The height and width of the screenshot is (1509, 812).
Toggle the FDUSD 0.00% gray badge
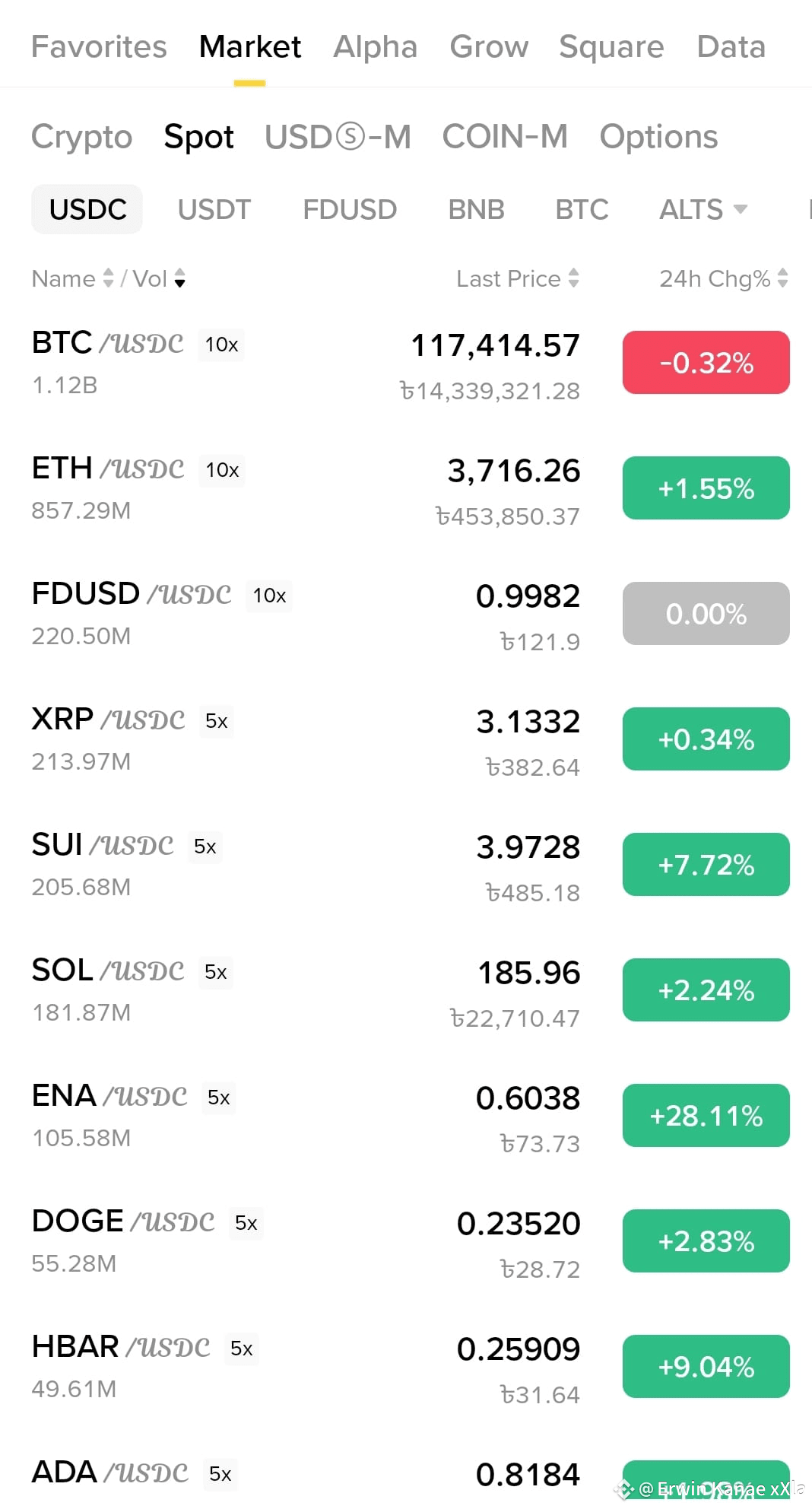click(706, 614)
